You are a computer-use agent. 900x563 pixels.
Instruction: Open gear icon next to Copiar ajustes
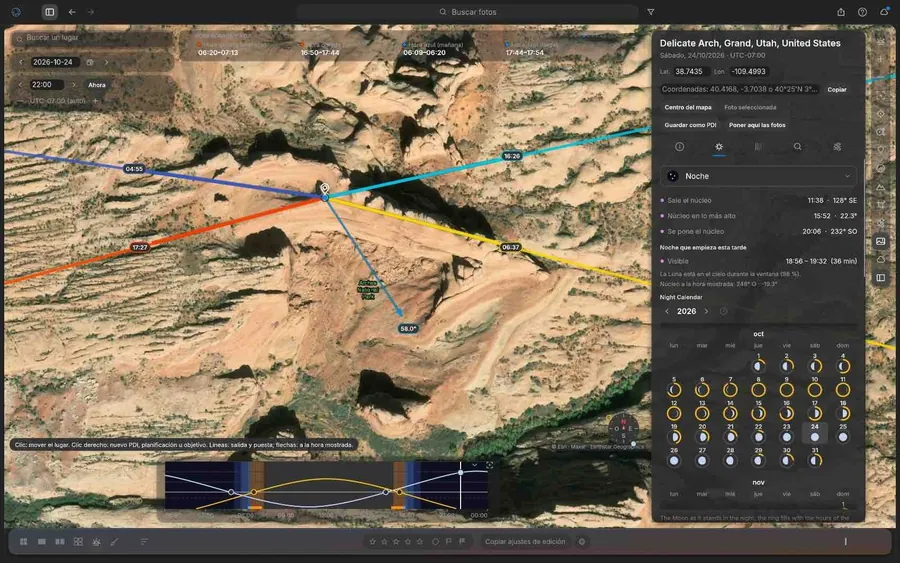(x=581, y=541)
